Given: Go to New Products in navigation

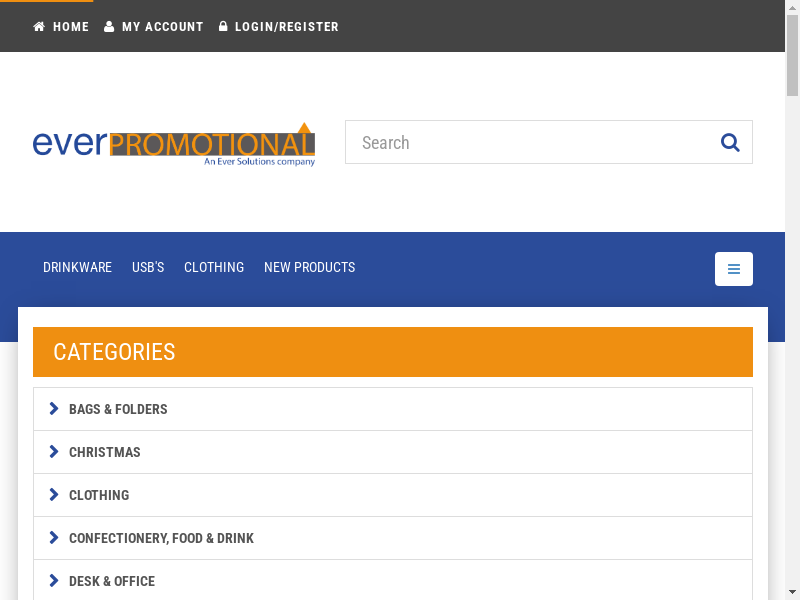Looking at the screenshot, I should 309,267.
